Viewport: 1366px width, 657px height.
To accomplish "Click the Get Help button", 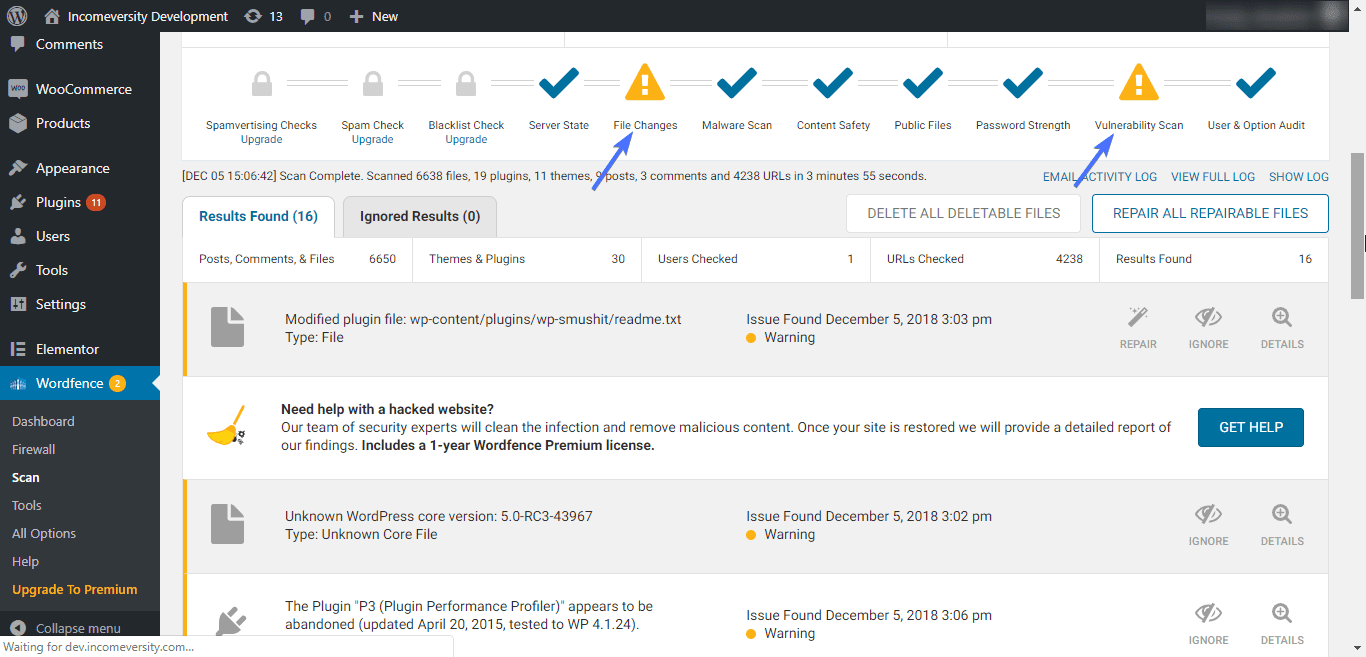I will coord(1251,427).
